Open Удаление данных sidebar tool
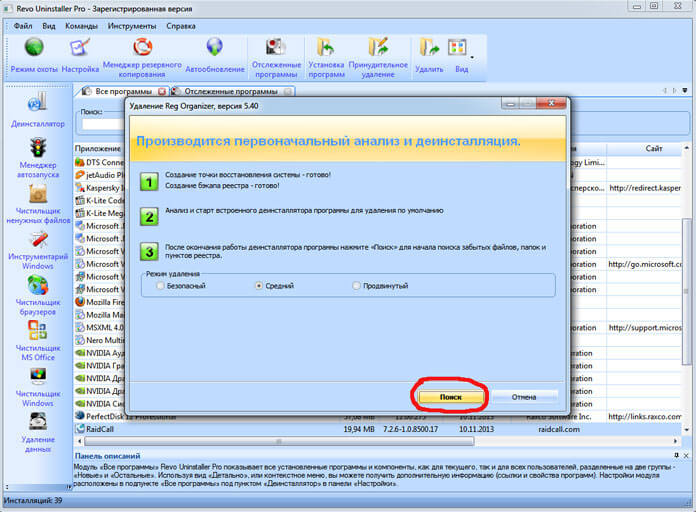 (x=38, y=433)
